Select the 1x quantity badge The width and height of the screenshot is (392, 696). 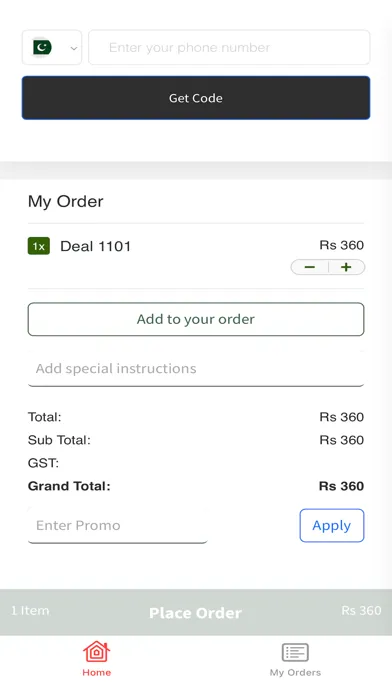coord(39,246)
